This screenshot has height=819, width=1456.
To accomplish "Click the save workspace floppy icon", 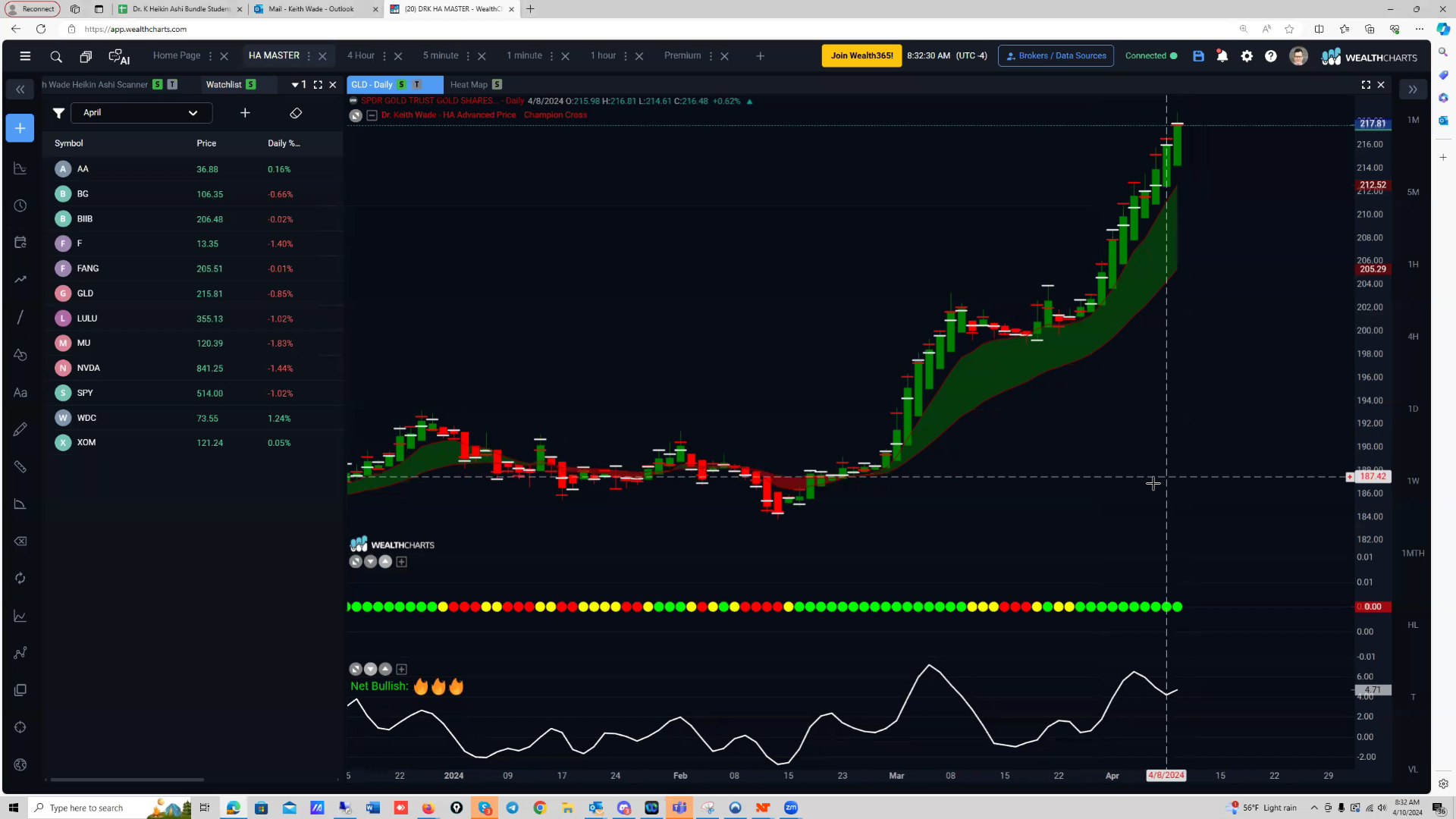I will coord(1198,56).
